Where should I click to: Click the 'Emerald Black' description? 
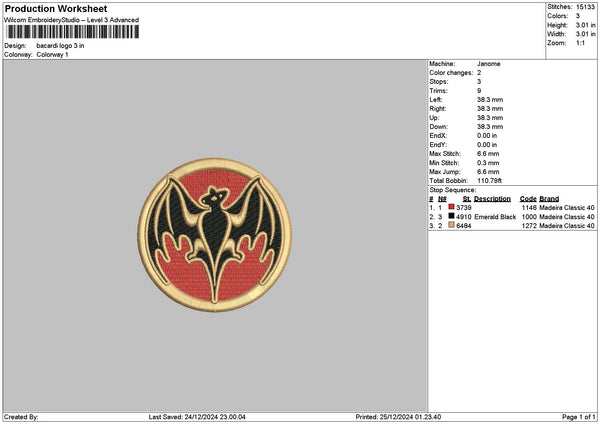(x=495, y=217)
